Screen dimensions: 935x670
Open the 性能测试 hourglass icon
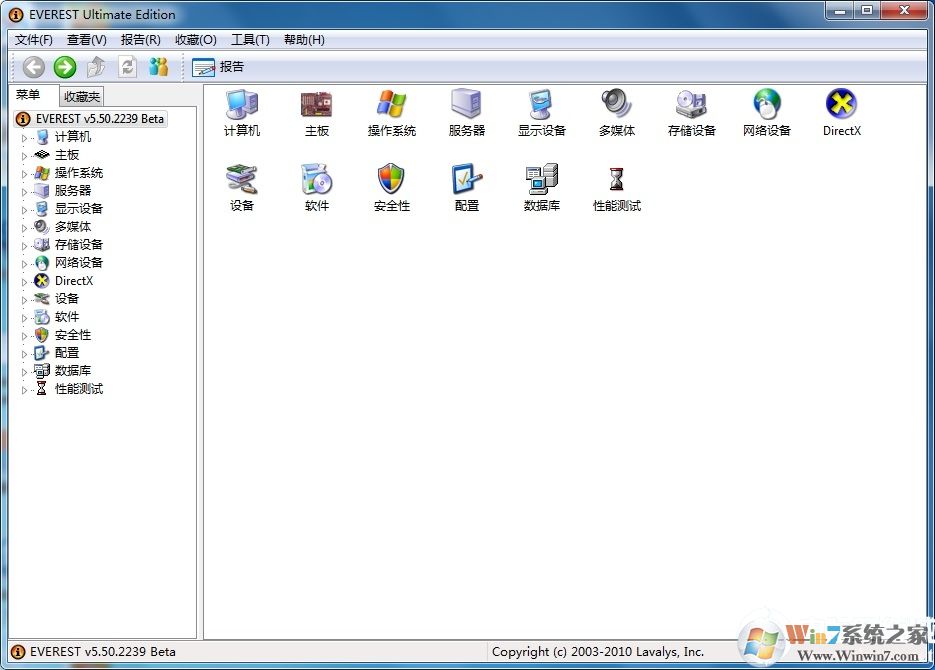click(616, 180)
